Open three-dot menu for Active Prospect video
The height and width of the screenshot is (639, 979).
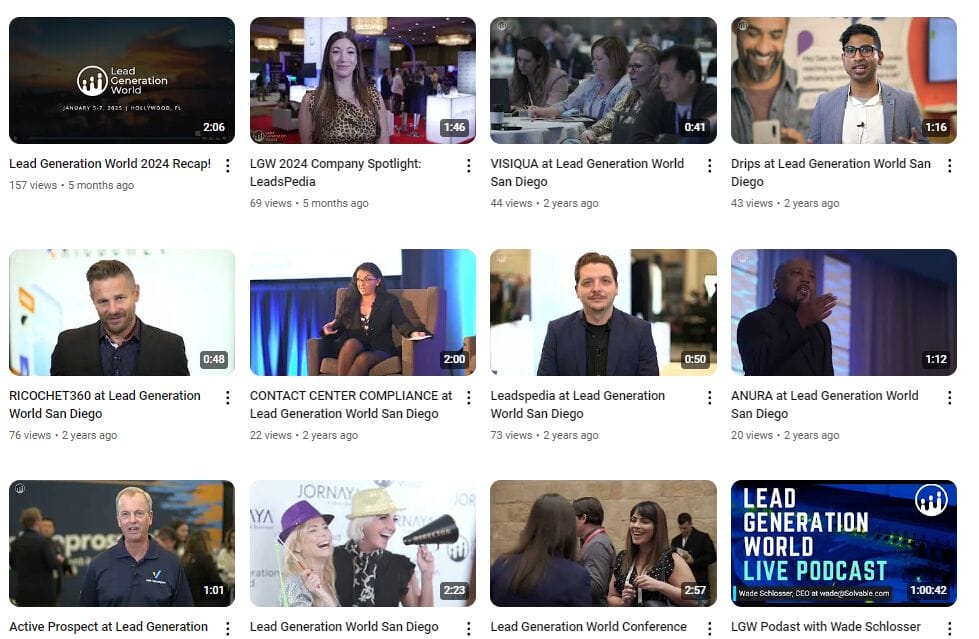[228, 628]
